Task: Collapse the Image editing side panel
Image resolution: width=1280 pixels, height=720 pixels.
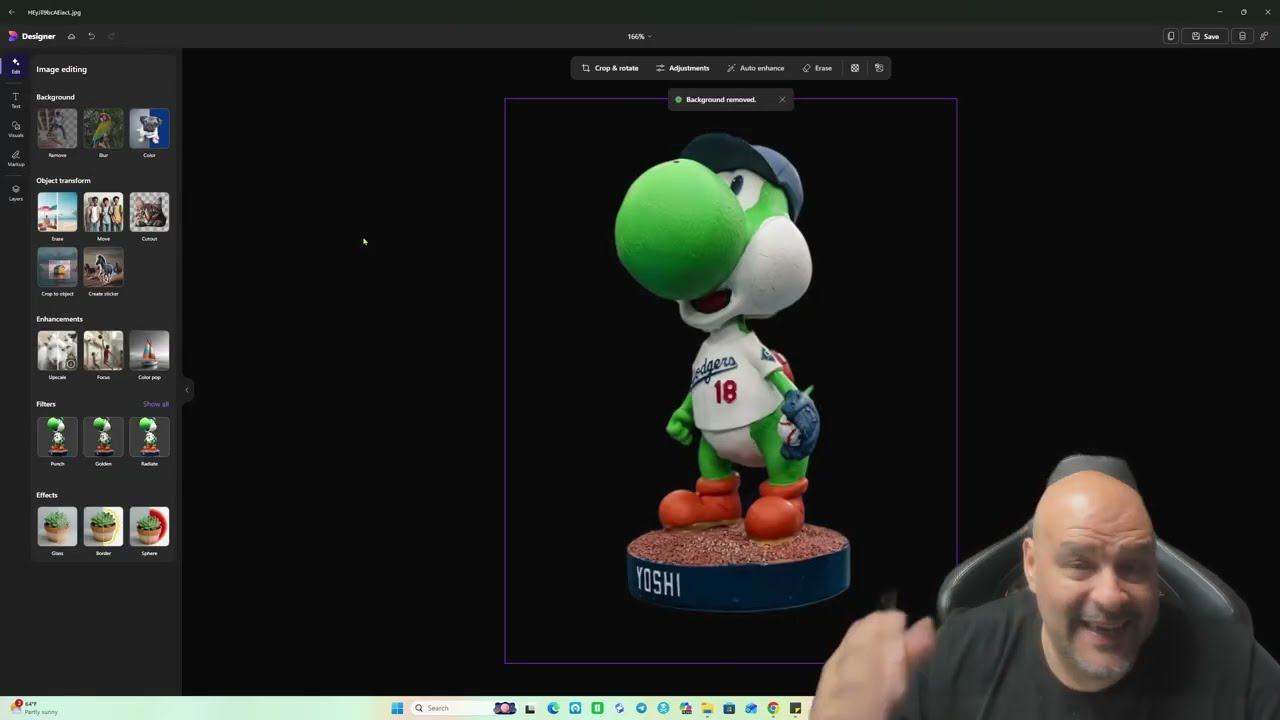Action: 187,390
